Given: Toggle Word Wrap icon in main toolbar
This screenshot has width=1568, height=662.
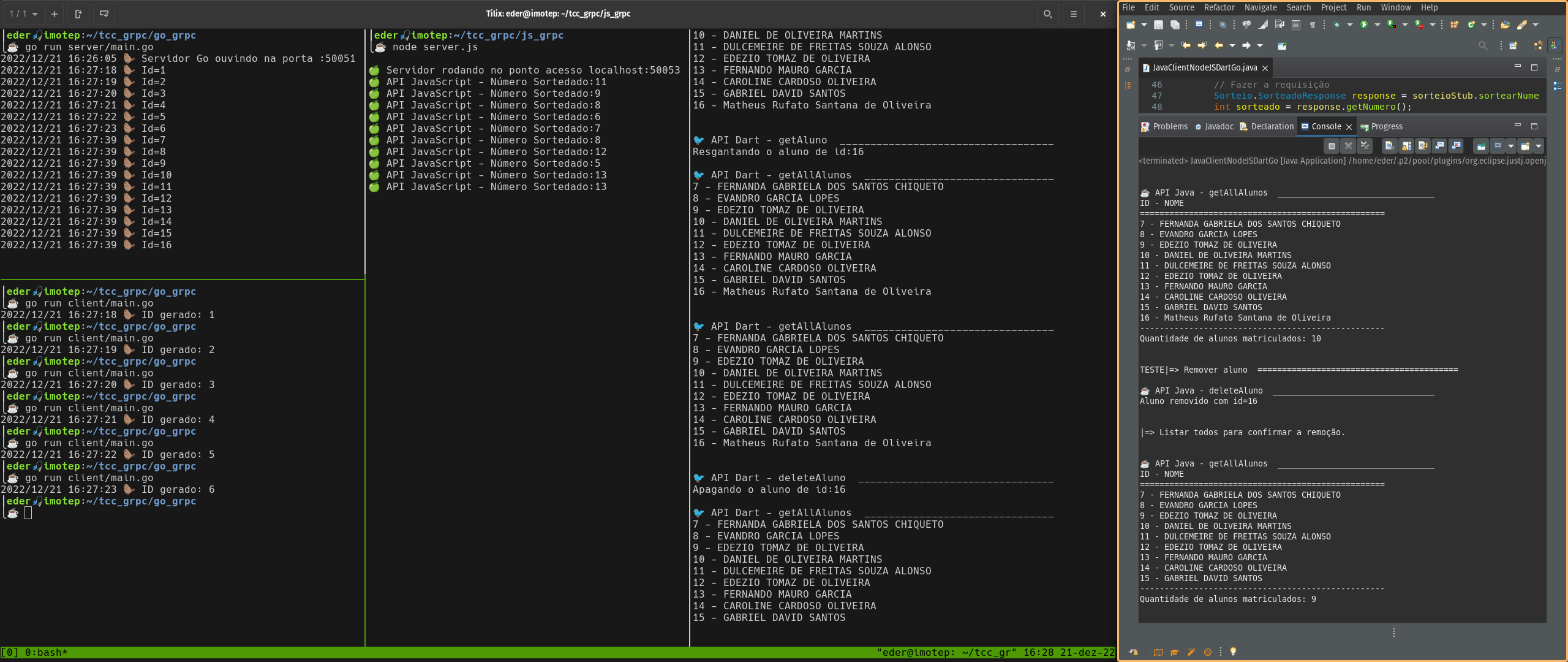Looking at the screenshot, I should click(1280, 25).
